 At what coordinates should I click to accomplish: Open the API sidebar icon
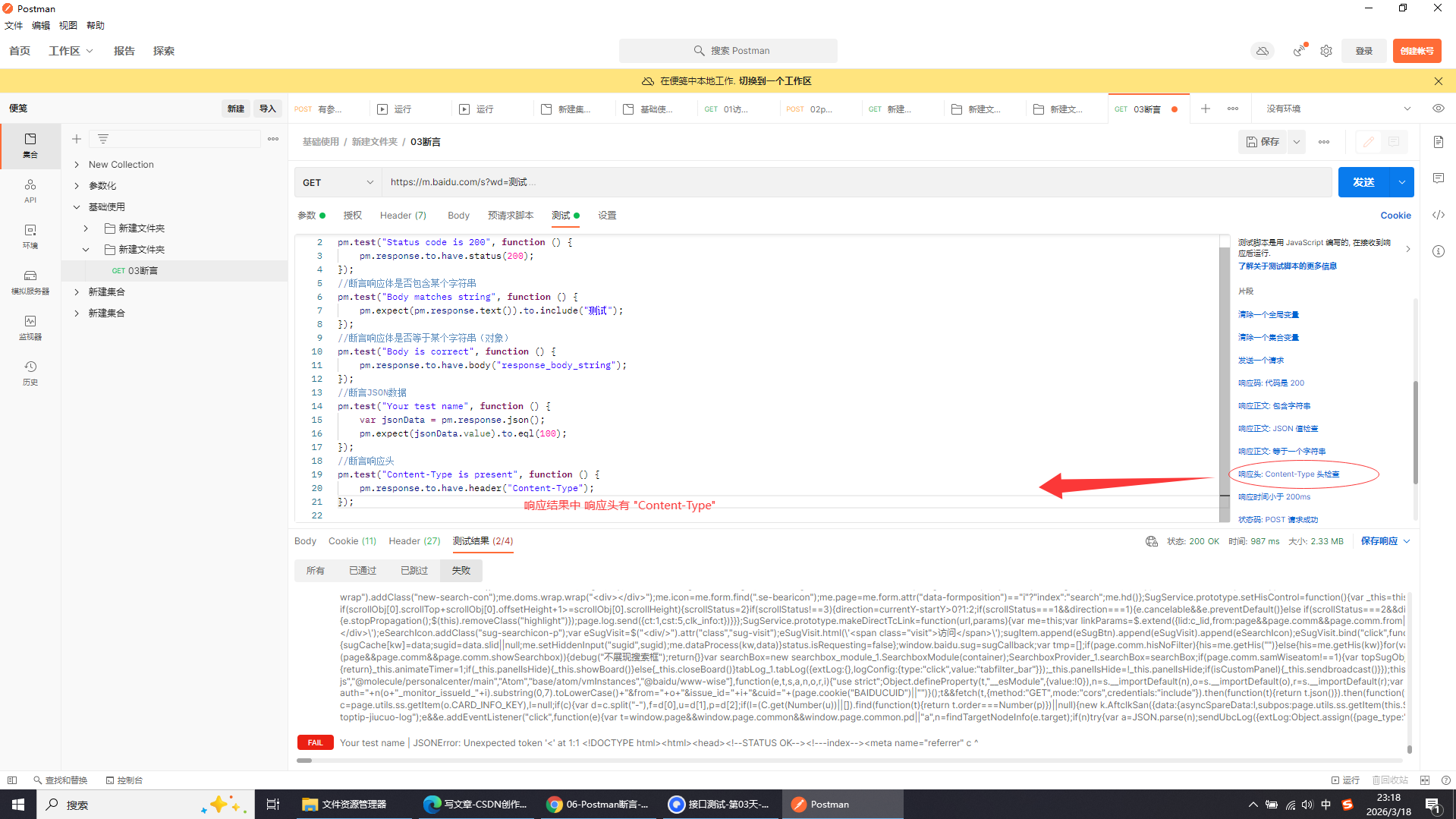(x=30, y=191)
